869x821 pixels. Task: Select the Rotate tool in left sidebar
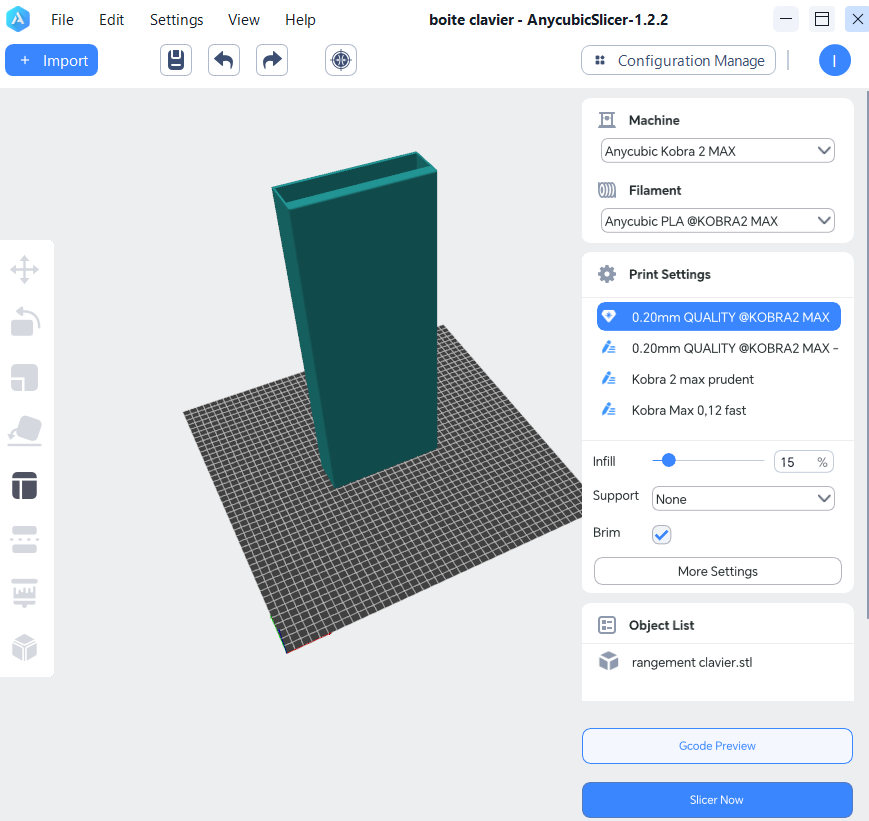25,322
